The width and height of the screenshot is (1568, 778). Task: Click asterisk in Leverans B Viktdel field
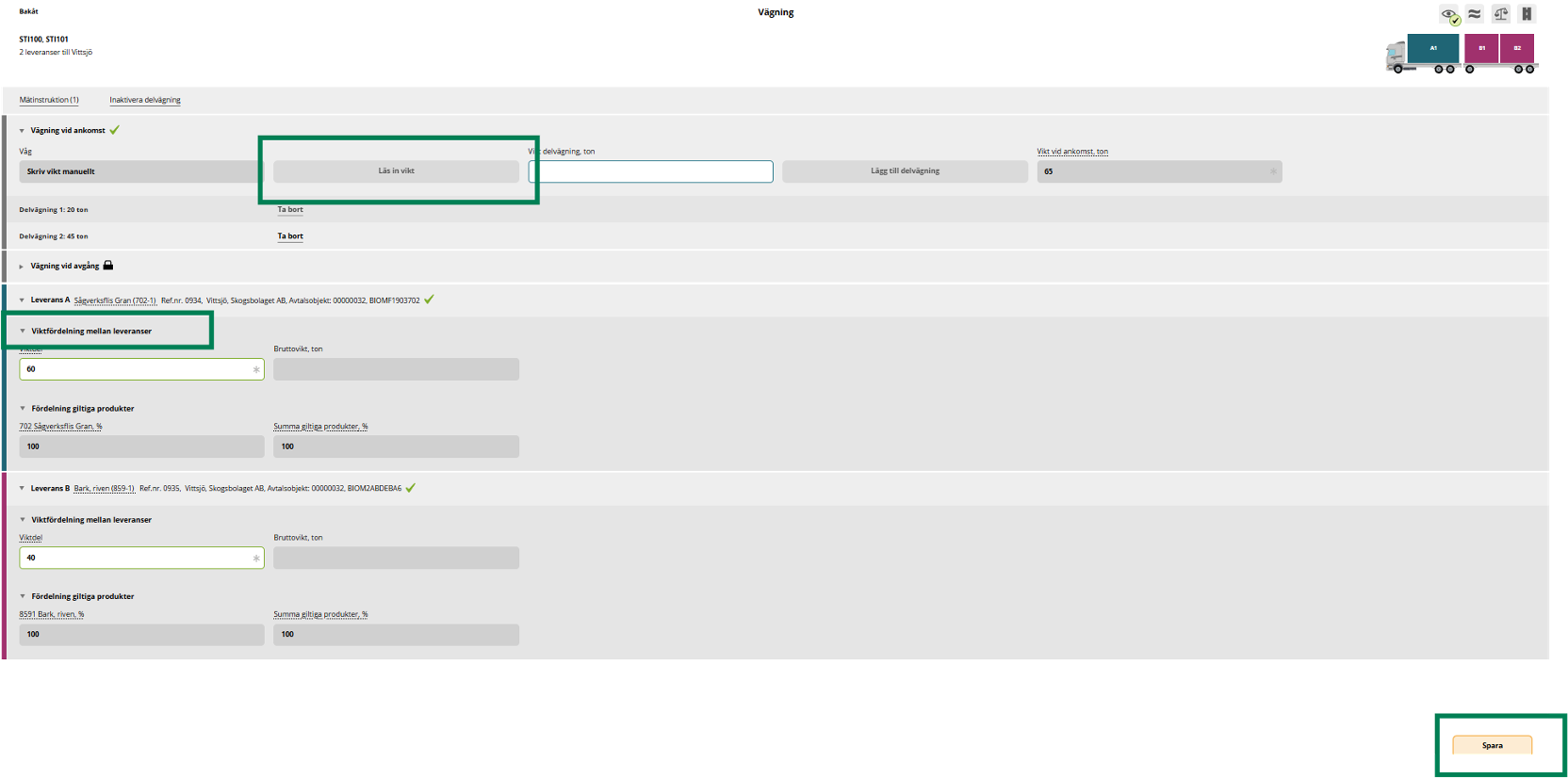[256, 559]
